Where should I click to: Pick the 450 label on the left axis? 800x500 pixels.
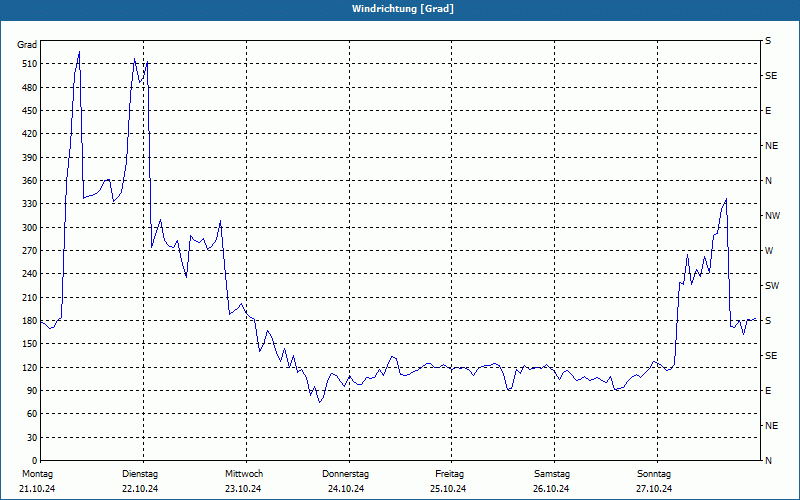point(29,111)
